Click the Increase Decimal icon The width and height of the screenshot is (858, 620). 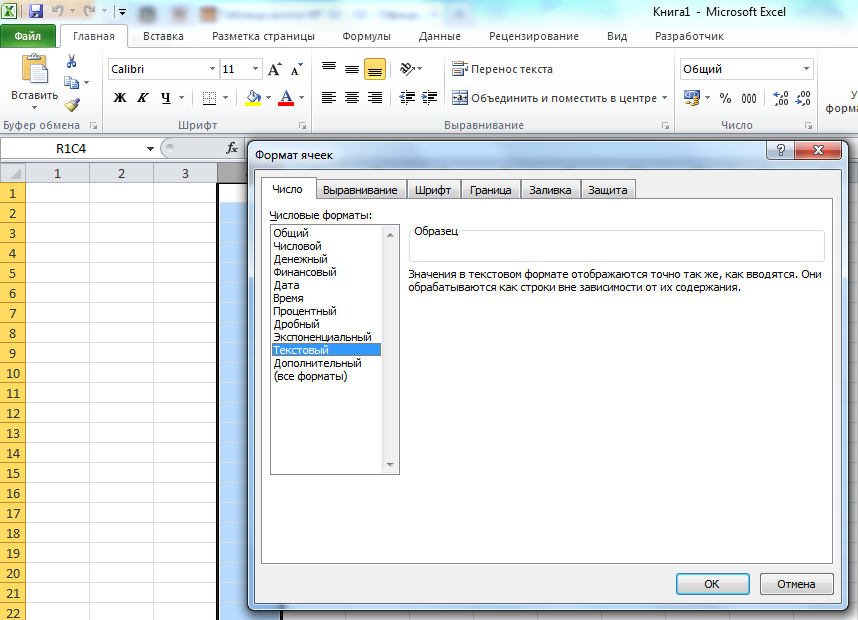(780, 98)
